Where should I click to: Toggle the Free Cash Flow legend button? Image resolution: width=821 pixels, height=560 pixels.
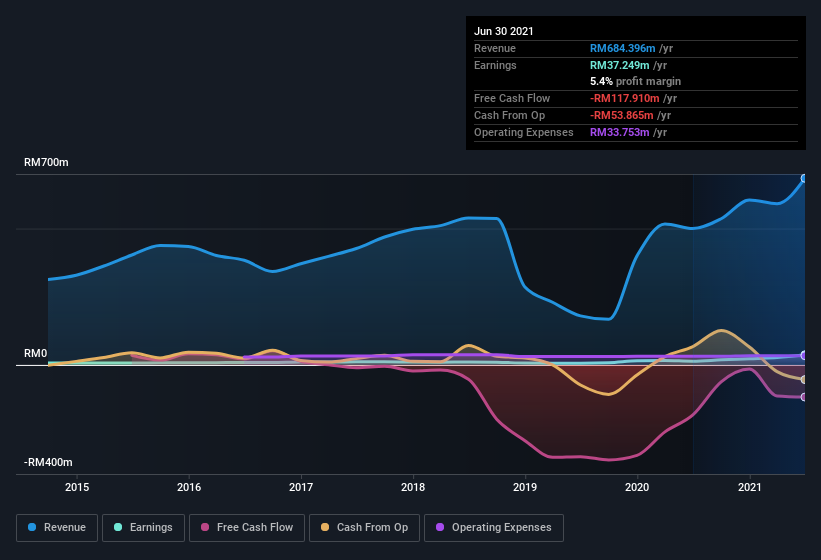247,528
